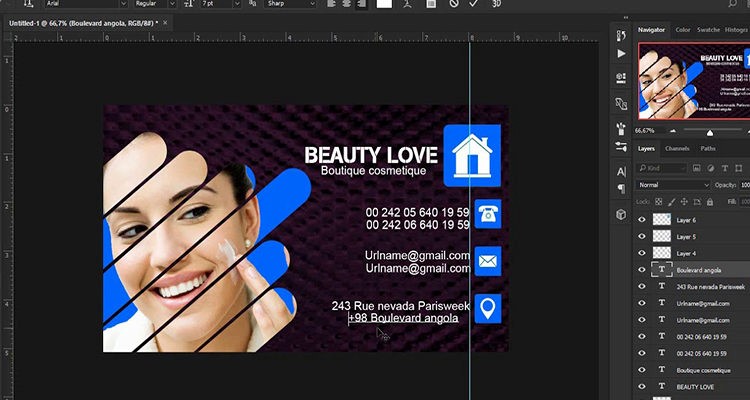750x400 pixels.
Task: Open the Clone Source panel icon
Action: (x=621, y=103)
